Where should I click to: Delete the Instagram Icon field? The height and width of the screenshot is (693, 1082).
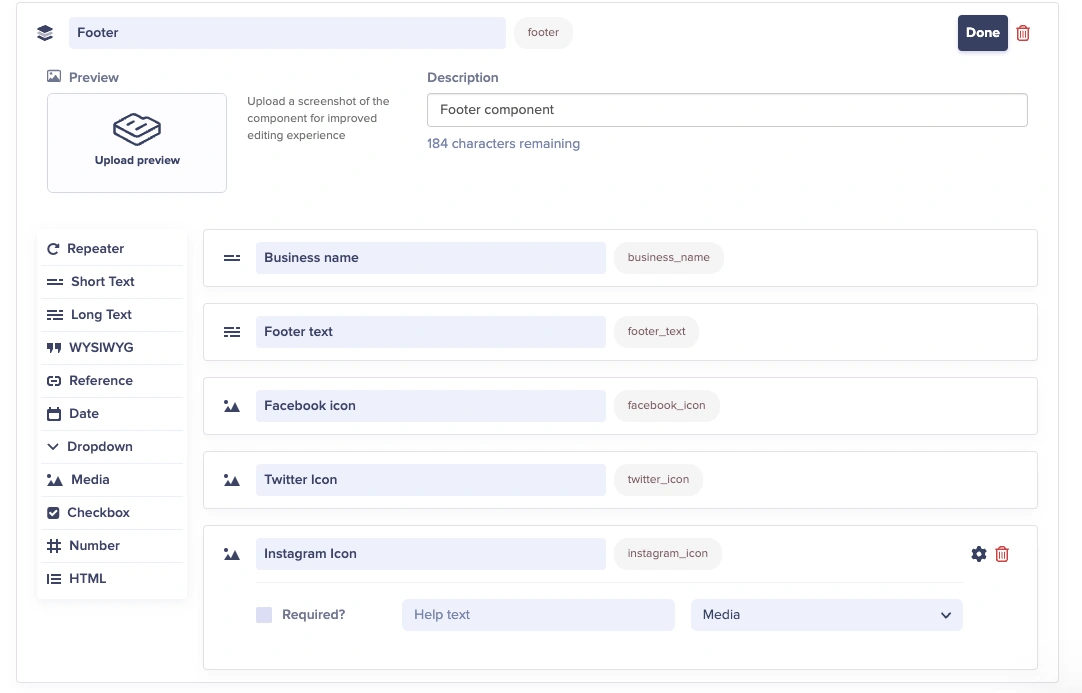tap(1002, 554)
